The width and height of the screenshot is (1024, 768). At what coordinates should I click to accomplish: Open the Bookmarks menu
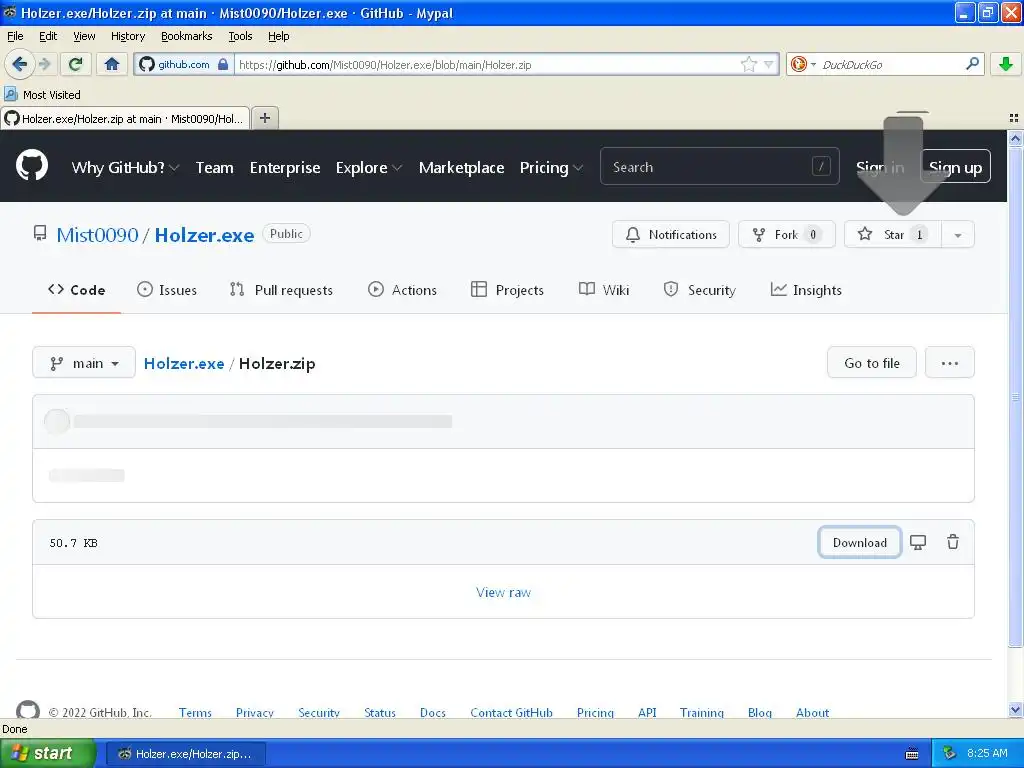(x=186, y=36)
